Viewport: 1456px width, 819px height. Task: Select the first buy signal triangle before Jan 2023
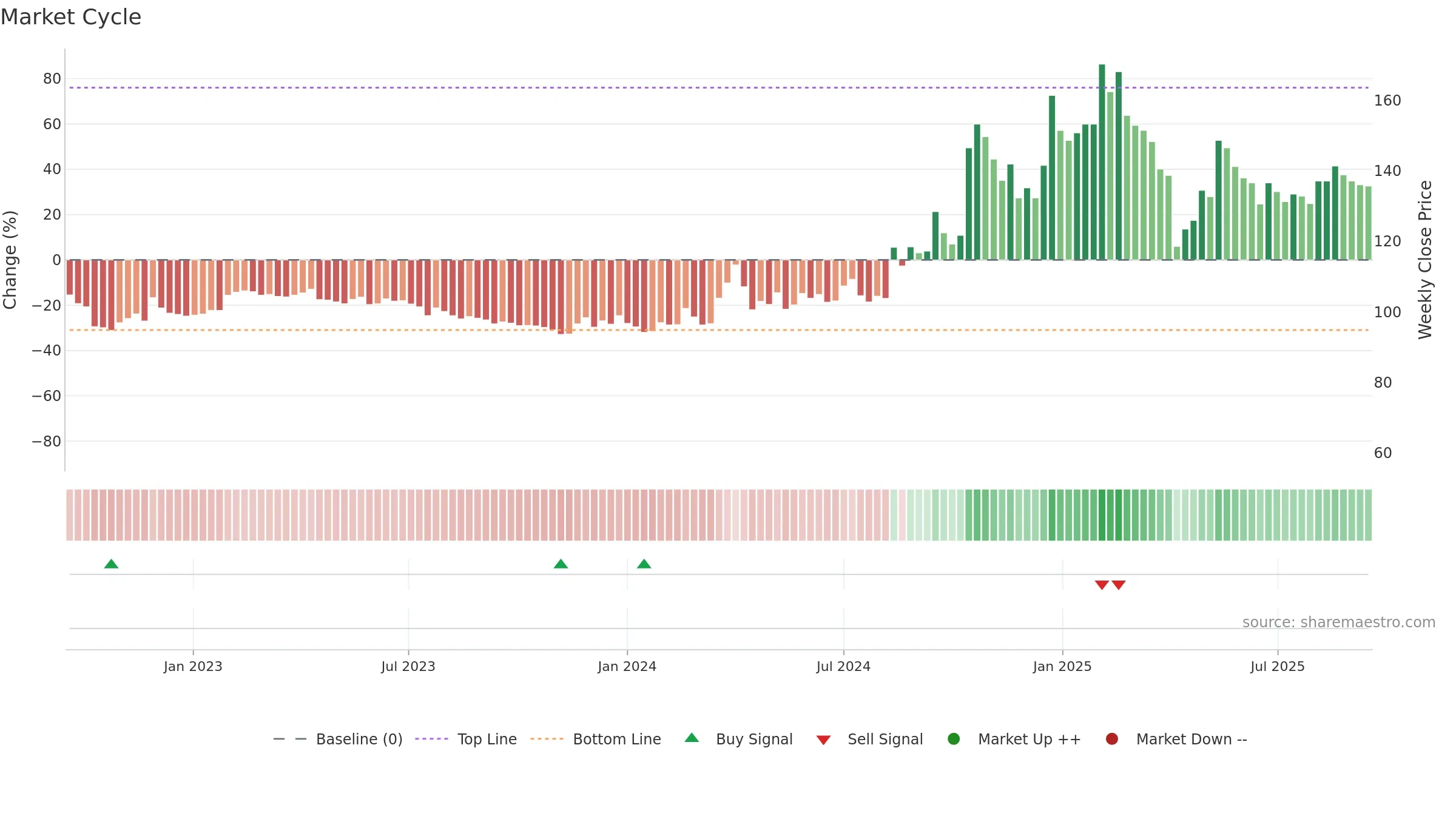point(111,564)
